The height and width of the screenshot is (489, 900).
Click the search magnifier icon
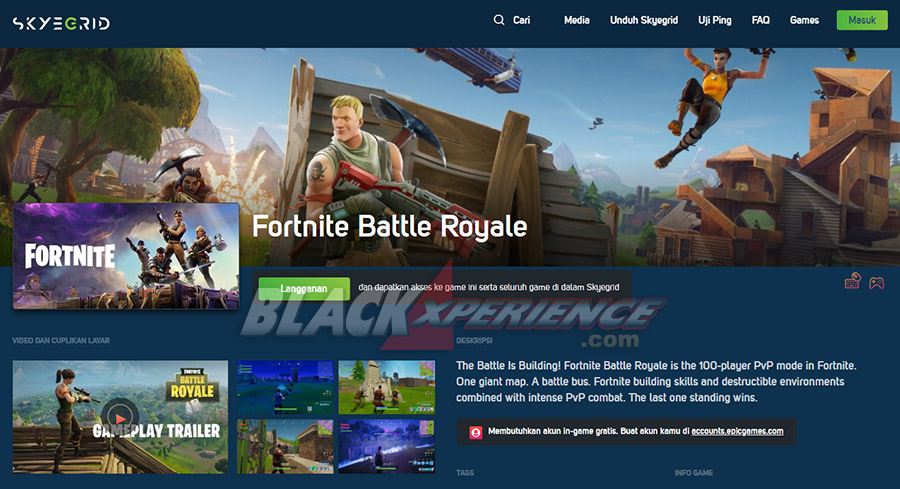click(499, 20)
